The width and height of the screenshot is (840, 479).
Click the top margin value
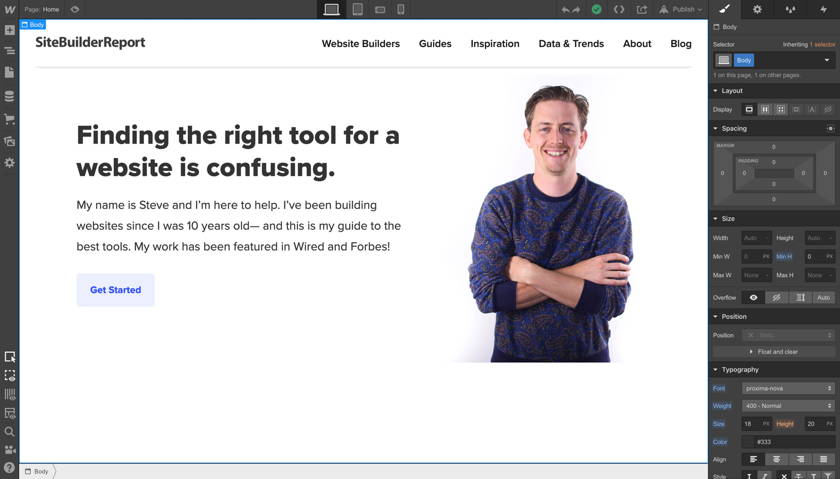[x=774, y=147]
